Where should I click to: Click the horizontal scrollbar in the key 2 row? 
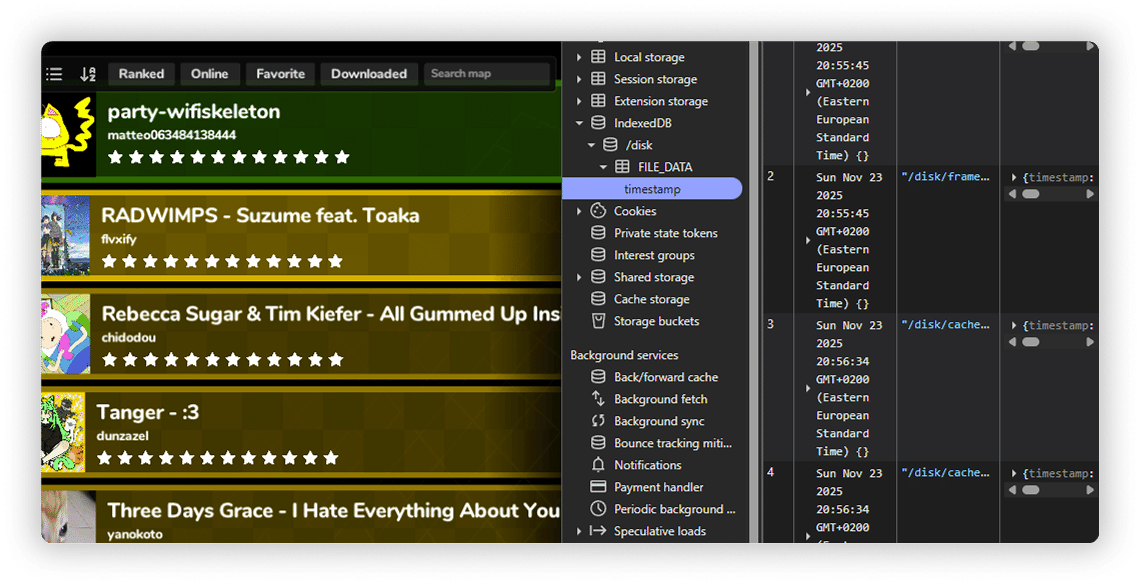pyautogui.click(x=1052, y=194)
